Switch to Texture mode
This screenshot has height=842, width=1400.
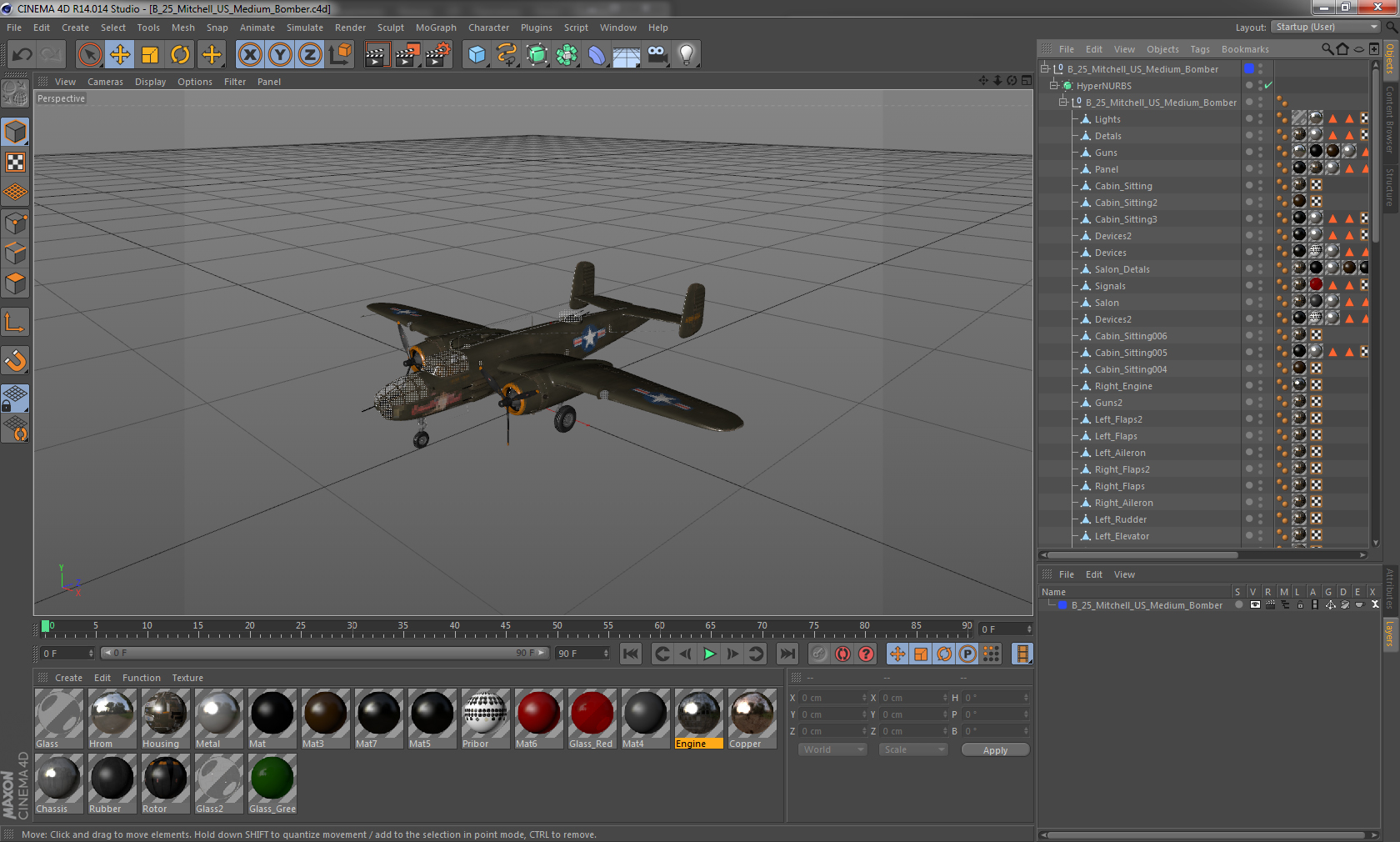[x=16, y=162]
